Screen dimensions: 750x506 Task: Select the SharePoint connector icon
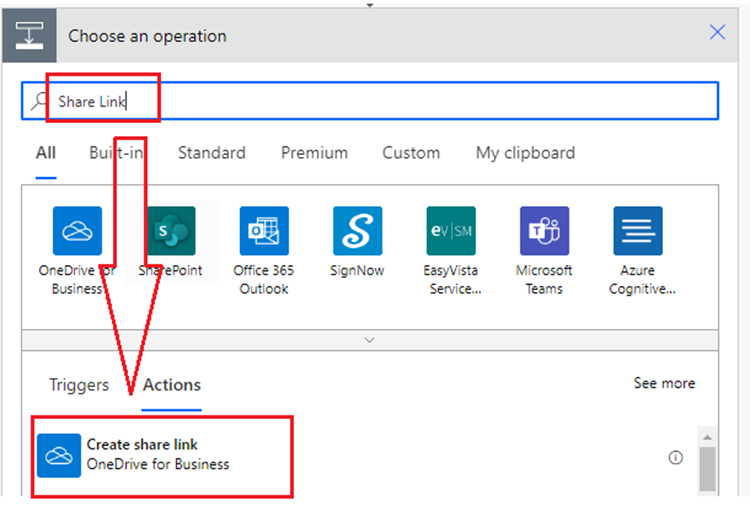(171, 231)
